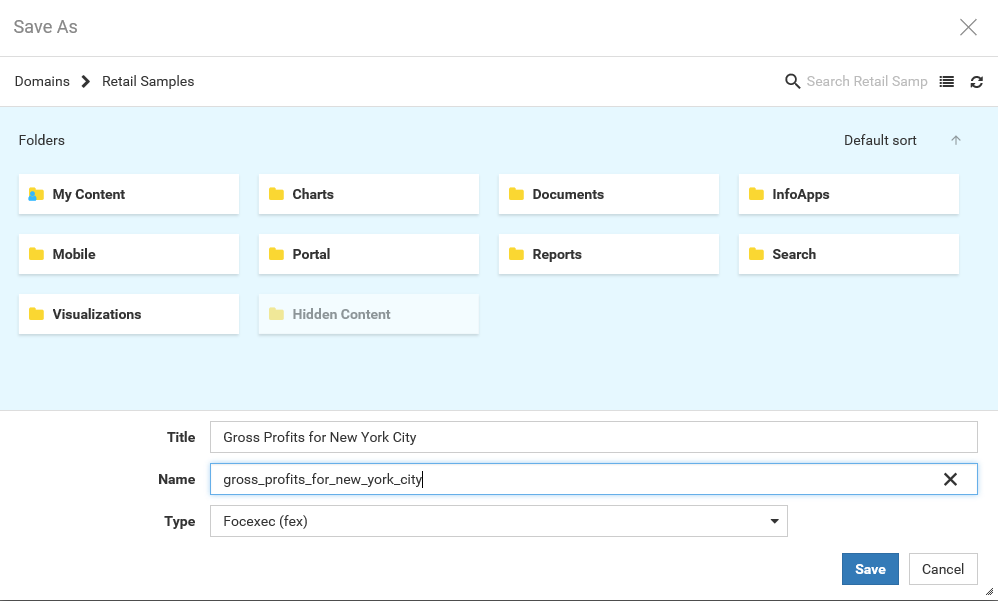Open the Visualizations folder
The height and width of the screenshot is (601, 998).
(129, 314)
